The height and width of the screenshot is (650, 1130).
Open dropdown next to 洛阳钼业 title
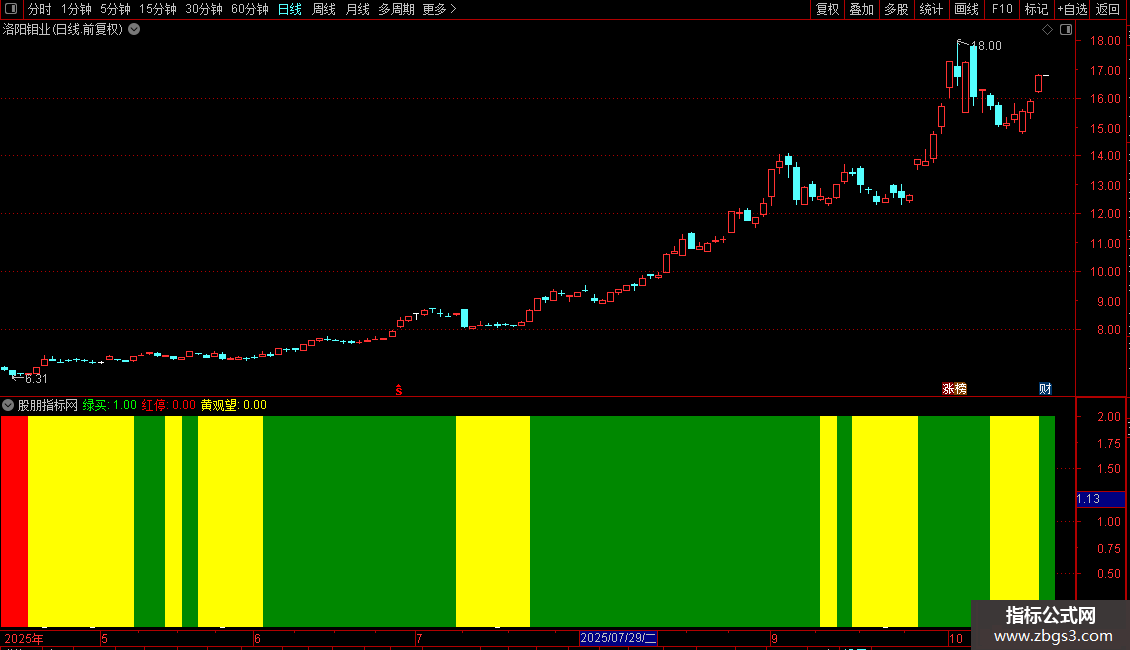pos(134,29)
